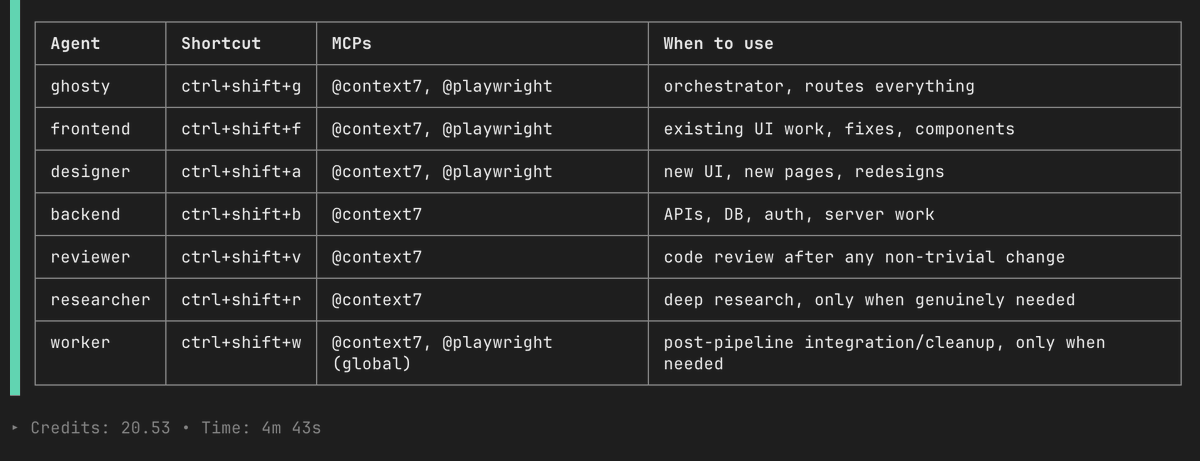This screenshot has width=1200, height=461.
Task: Select ctrl+shift+w shortcut text
Action: tap(241, 342)
